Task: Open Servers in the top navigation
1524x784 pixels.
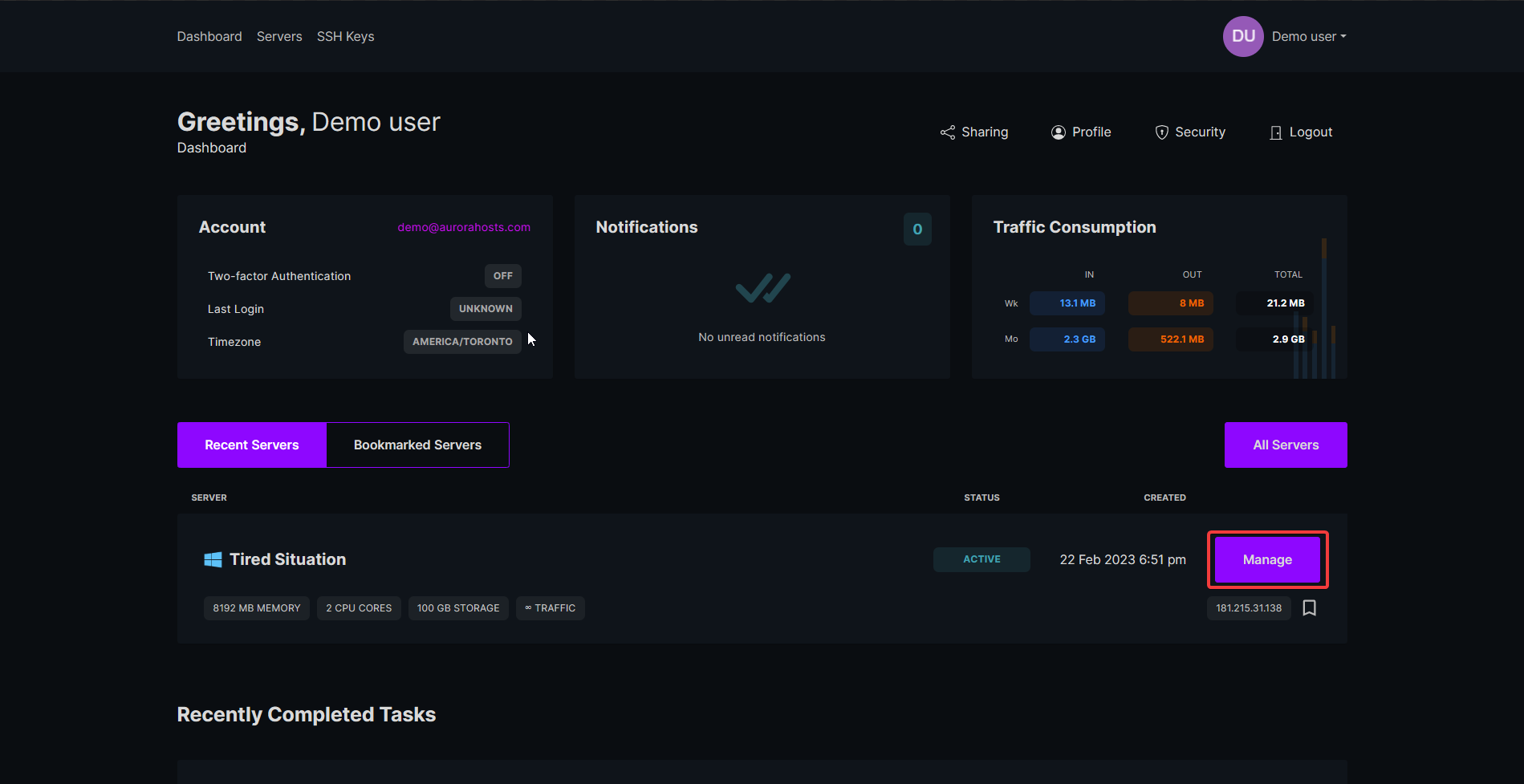Action: click(279, 37)
